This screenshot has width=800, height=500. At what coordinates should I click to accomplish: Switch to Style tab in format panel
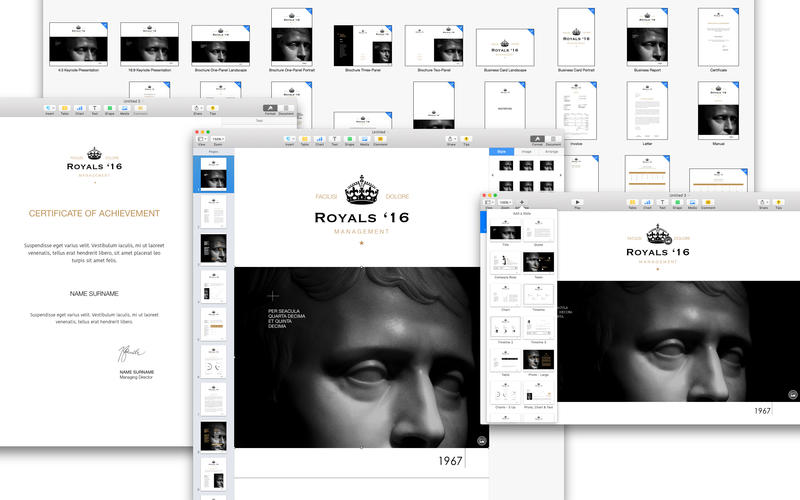pyautogui.click(x=502, y=152)
